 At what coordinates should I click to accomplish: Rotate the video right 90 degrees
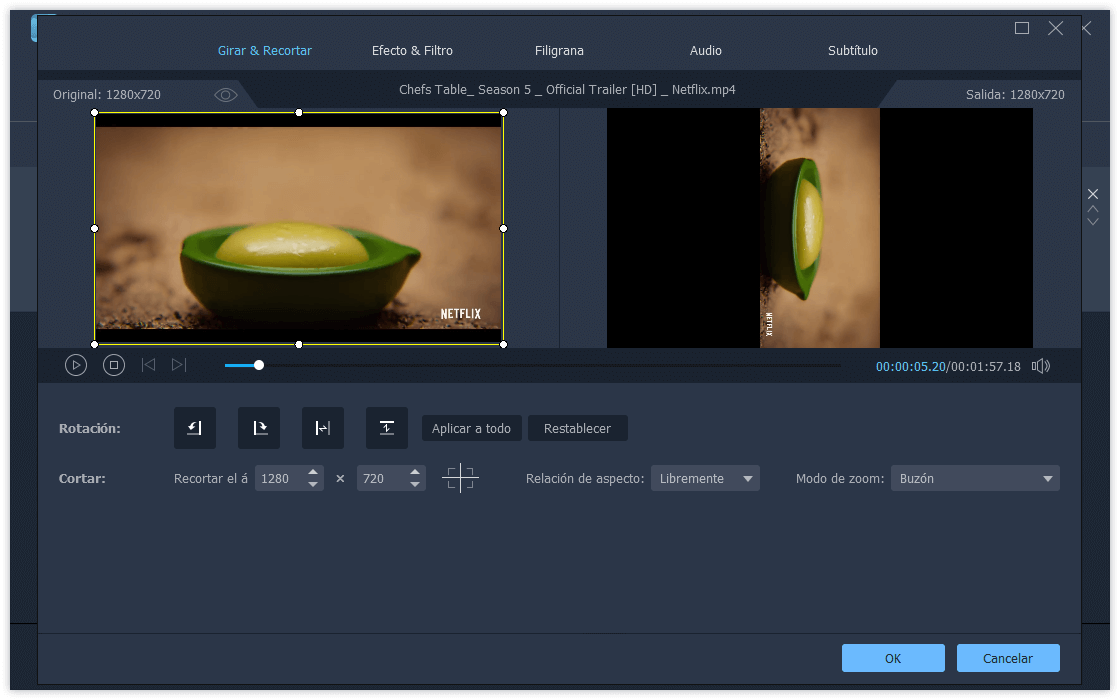pyautogui.click(x=259, y=428)
